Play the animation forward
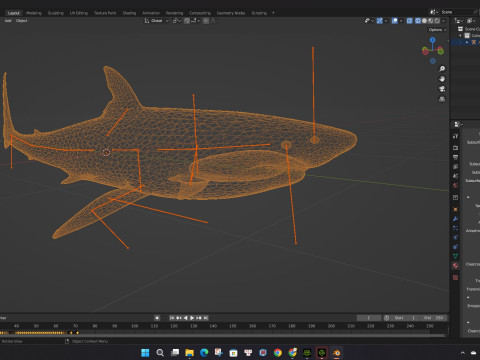The width and height of the screenshot is (480, 360). point(192,318)
